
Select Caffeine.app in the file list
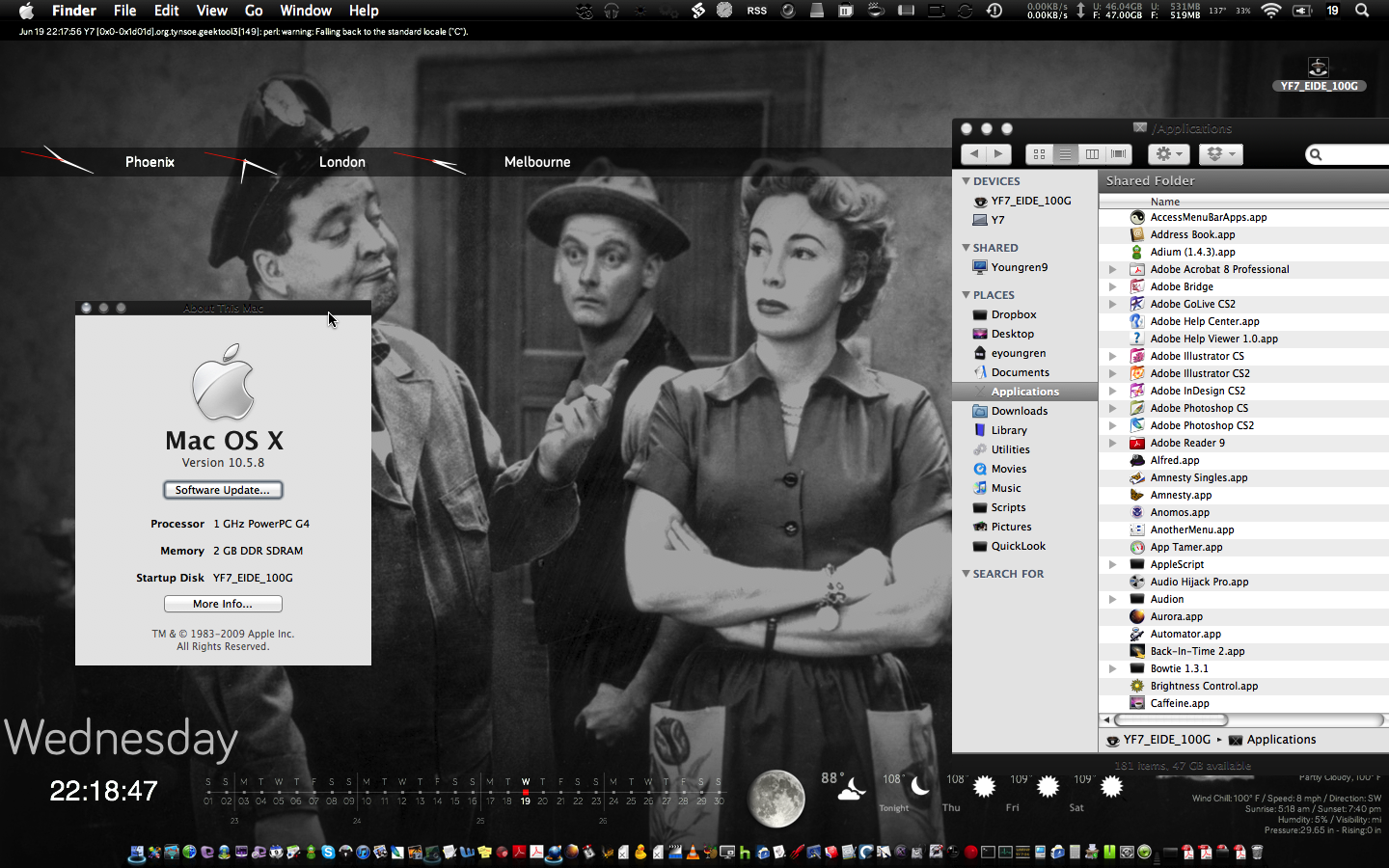click(1243, 703)
